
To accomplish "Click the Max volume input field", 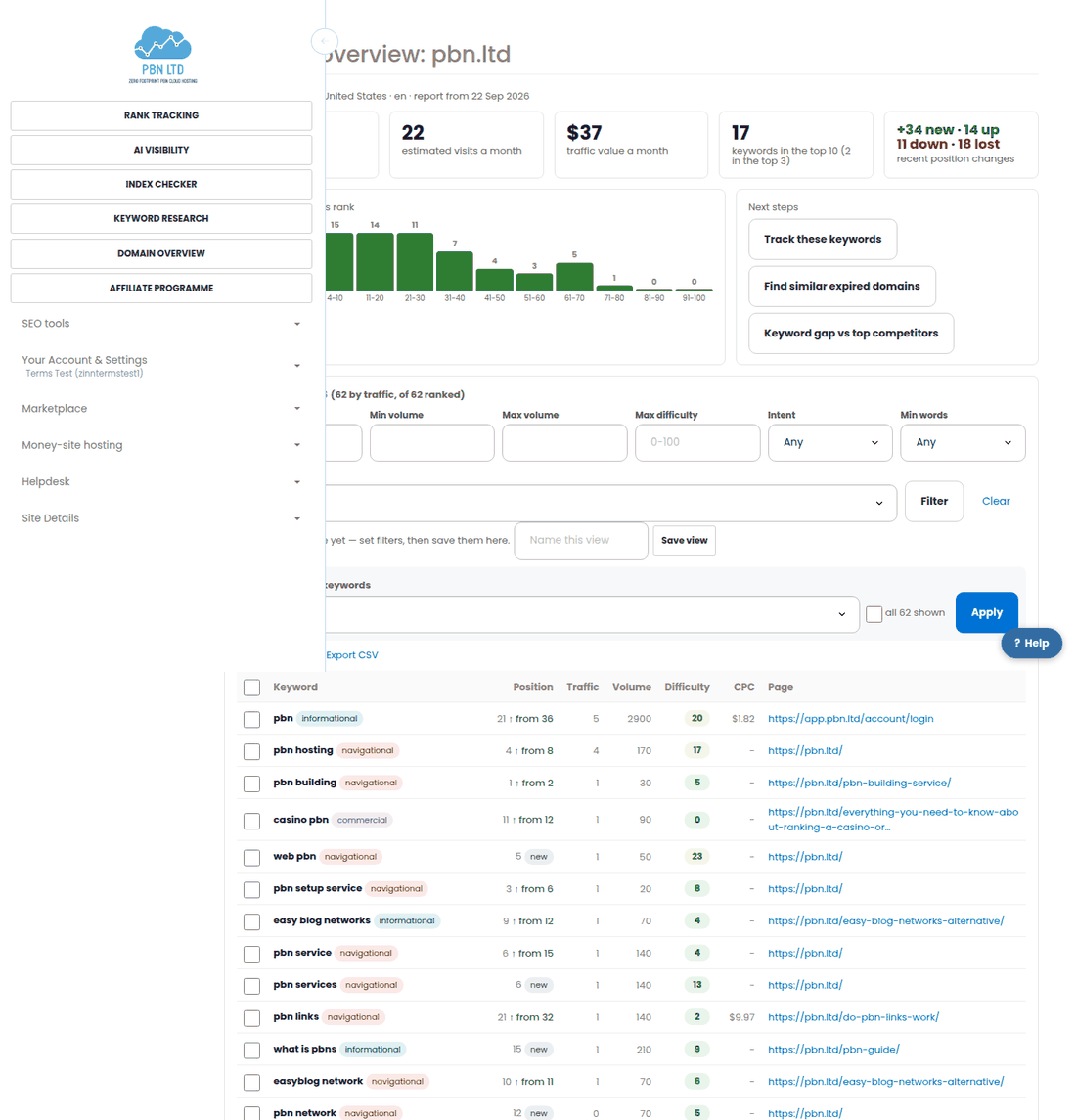I will pyautogui.click(x=564, y=443).
